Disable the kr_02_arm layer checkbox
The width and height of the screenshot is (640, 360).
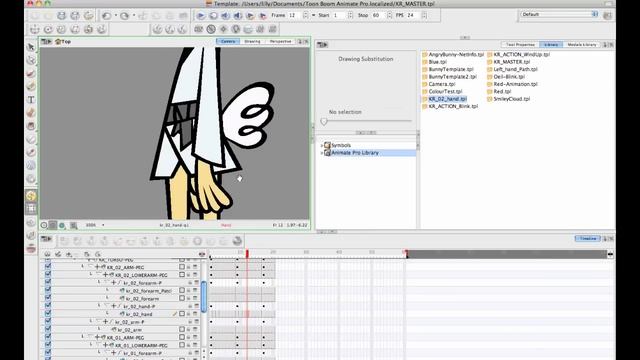[x=48, y=329]
